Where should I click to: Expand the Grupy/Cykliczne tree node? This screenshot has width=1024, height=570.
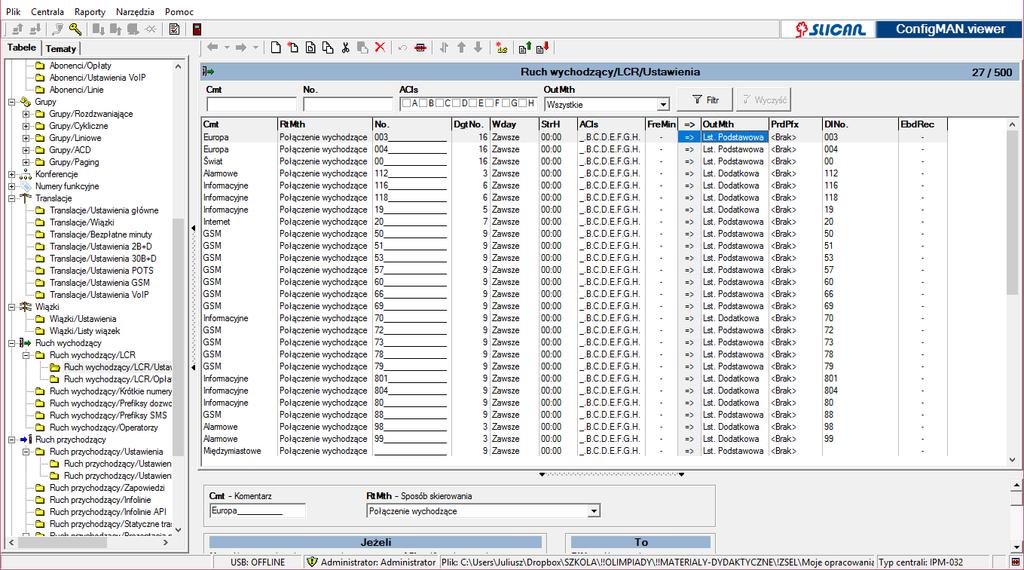(x=26, y=126)
